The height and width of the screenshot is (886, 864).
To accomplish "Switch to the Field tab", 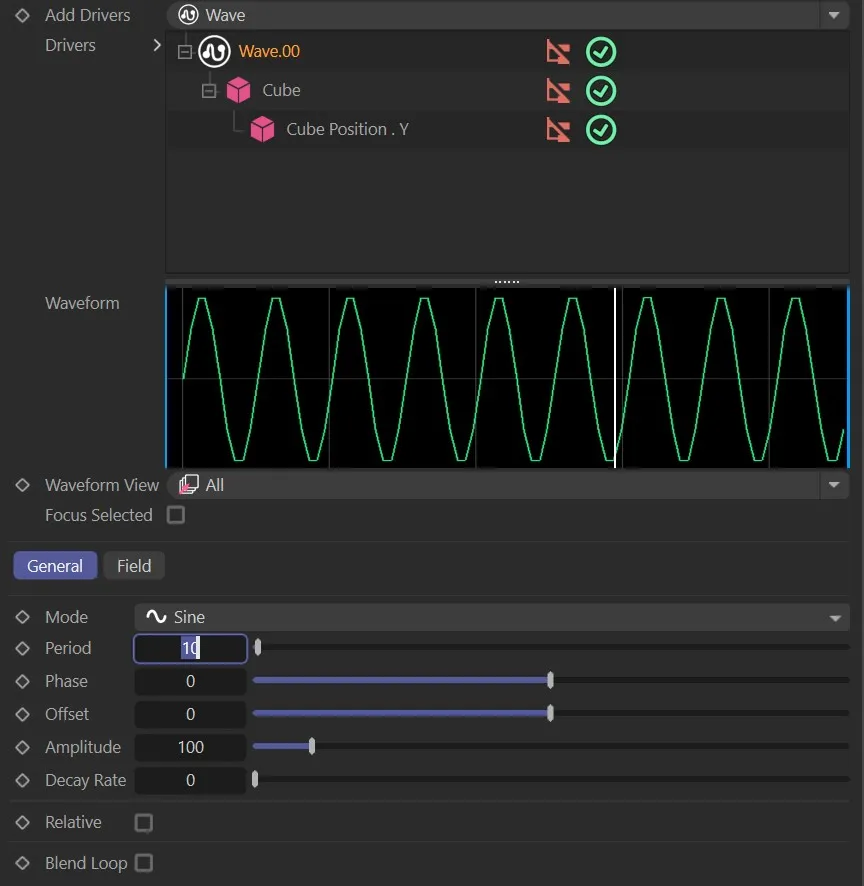I will pyautogui.click(x=134, y=566).
